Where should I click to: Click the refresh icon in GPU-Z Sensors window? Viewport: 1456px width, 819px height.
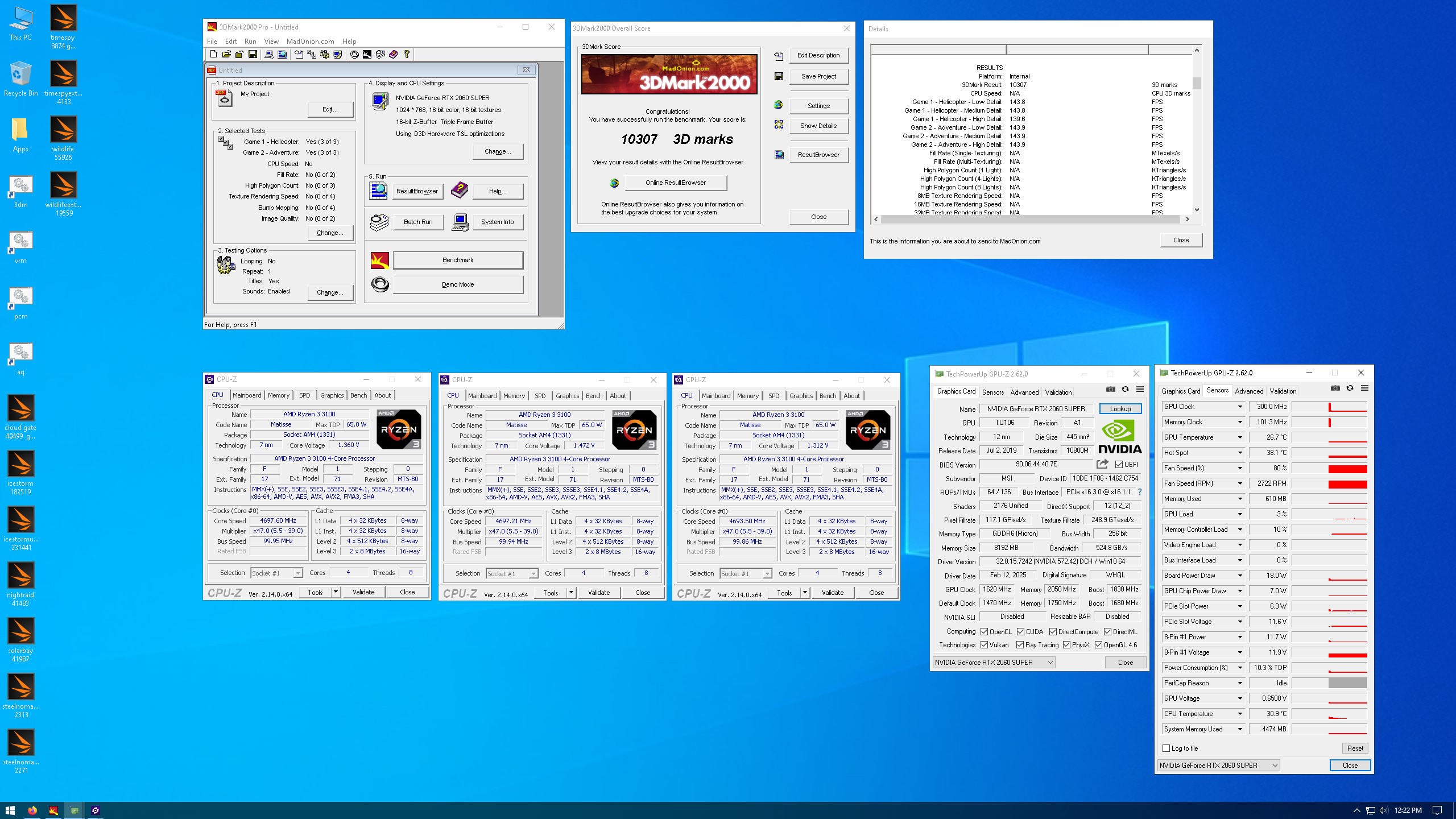coord(1350,388)
